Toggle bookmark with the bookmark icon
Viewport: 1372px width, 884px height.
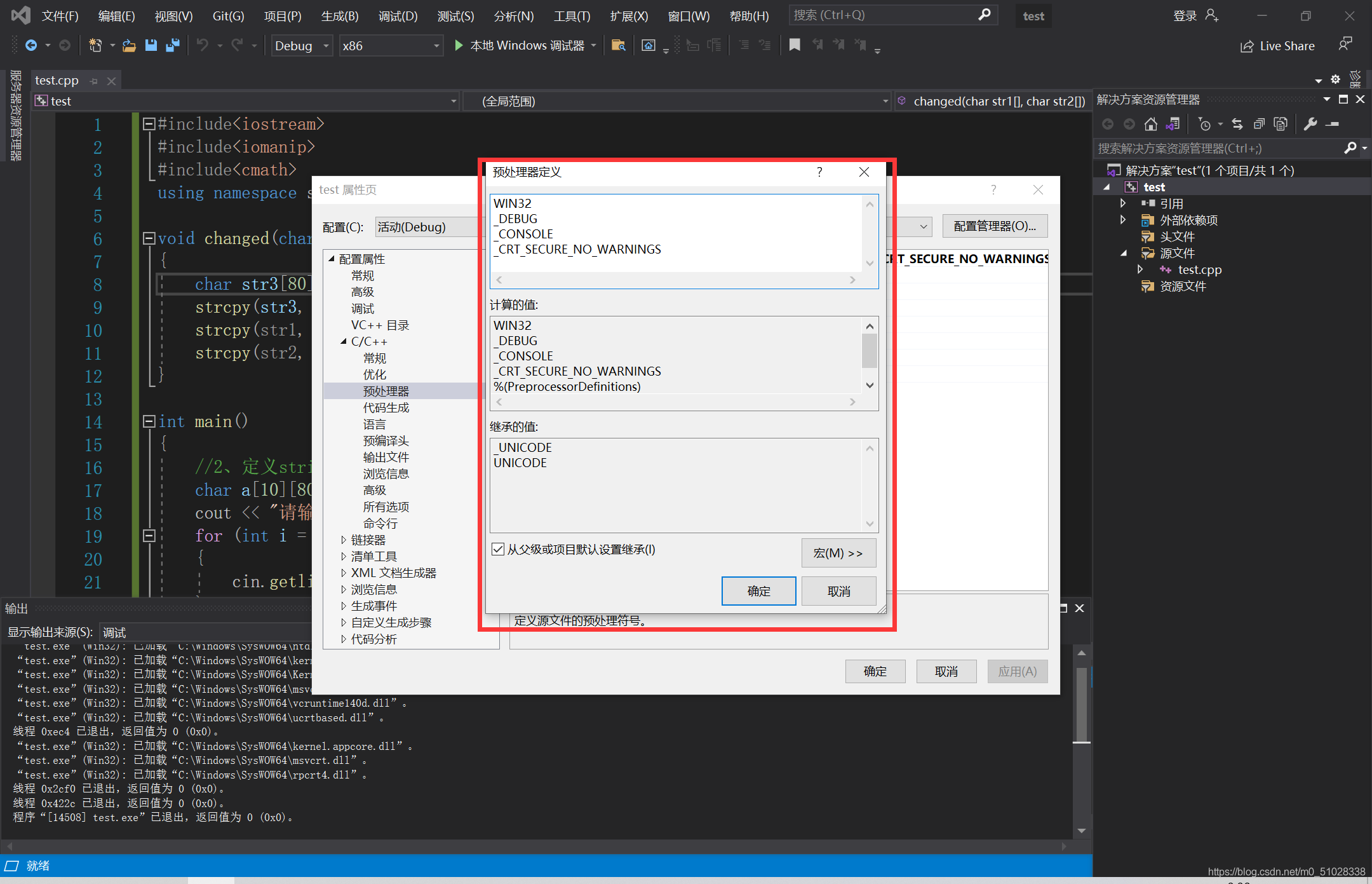tap(794, 44)
